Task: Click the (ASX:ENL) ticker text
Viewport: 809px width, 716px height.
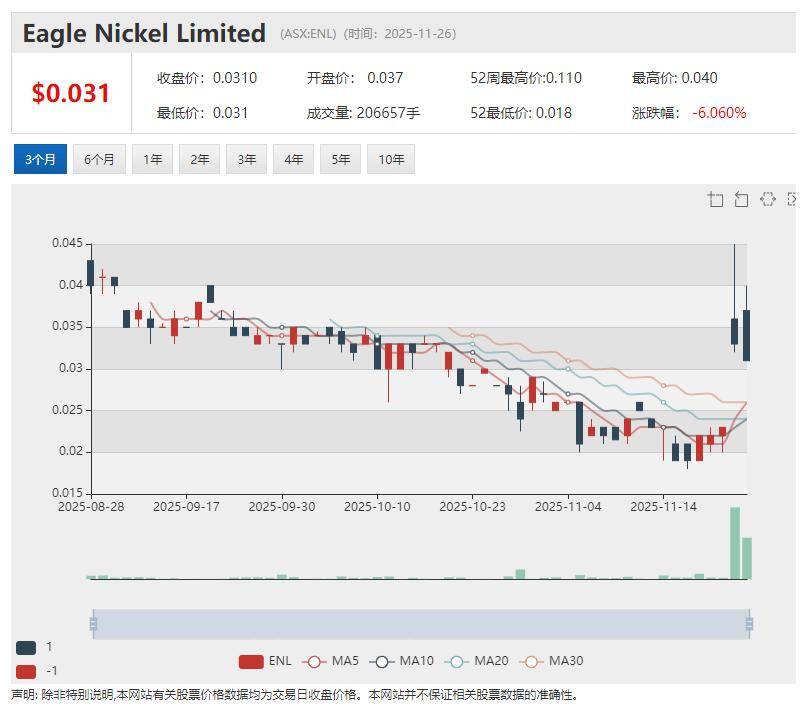Action: [308, 34]
